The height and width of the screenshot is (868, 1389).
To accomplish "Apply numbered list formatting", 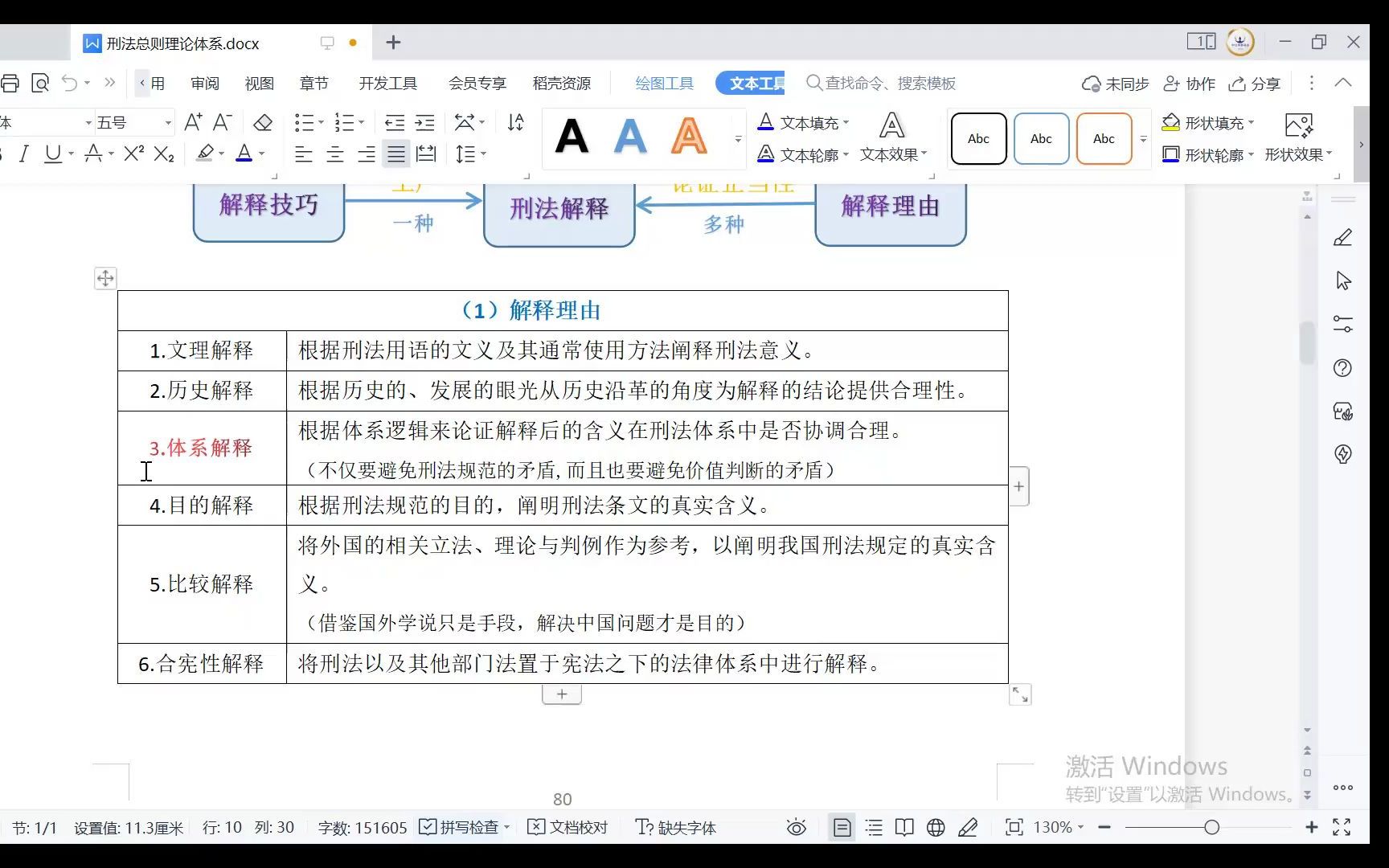I will 345,122.
